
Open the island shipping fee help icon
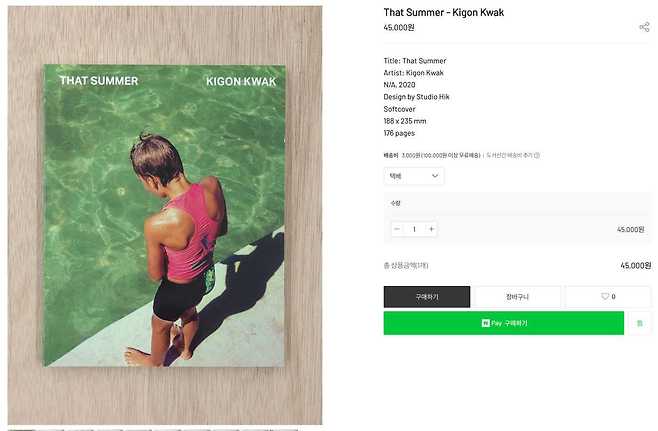537,155
